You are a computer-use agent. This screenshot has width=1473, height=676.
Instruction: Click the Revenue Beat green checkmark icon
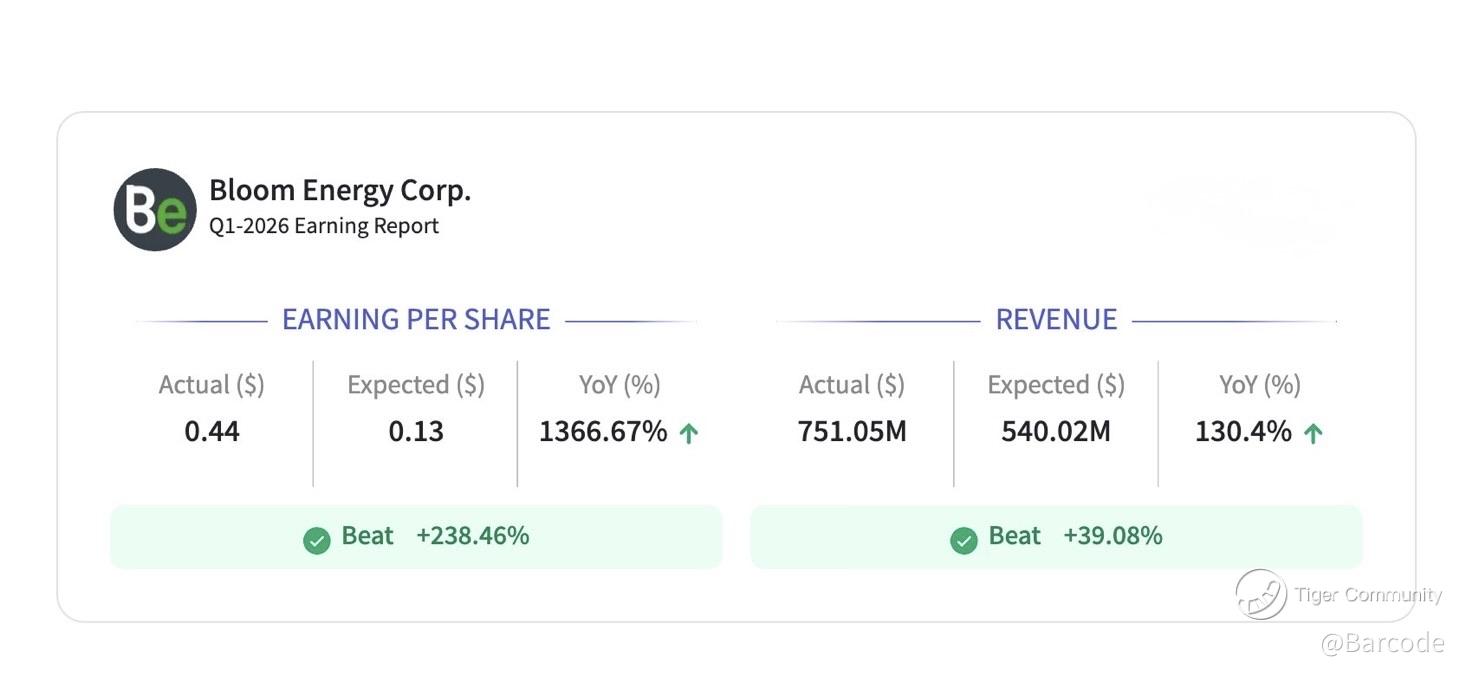tap(964, 541)
